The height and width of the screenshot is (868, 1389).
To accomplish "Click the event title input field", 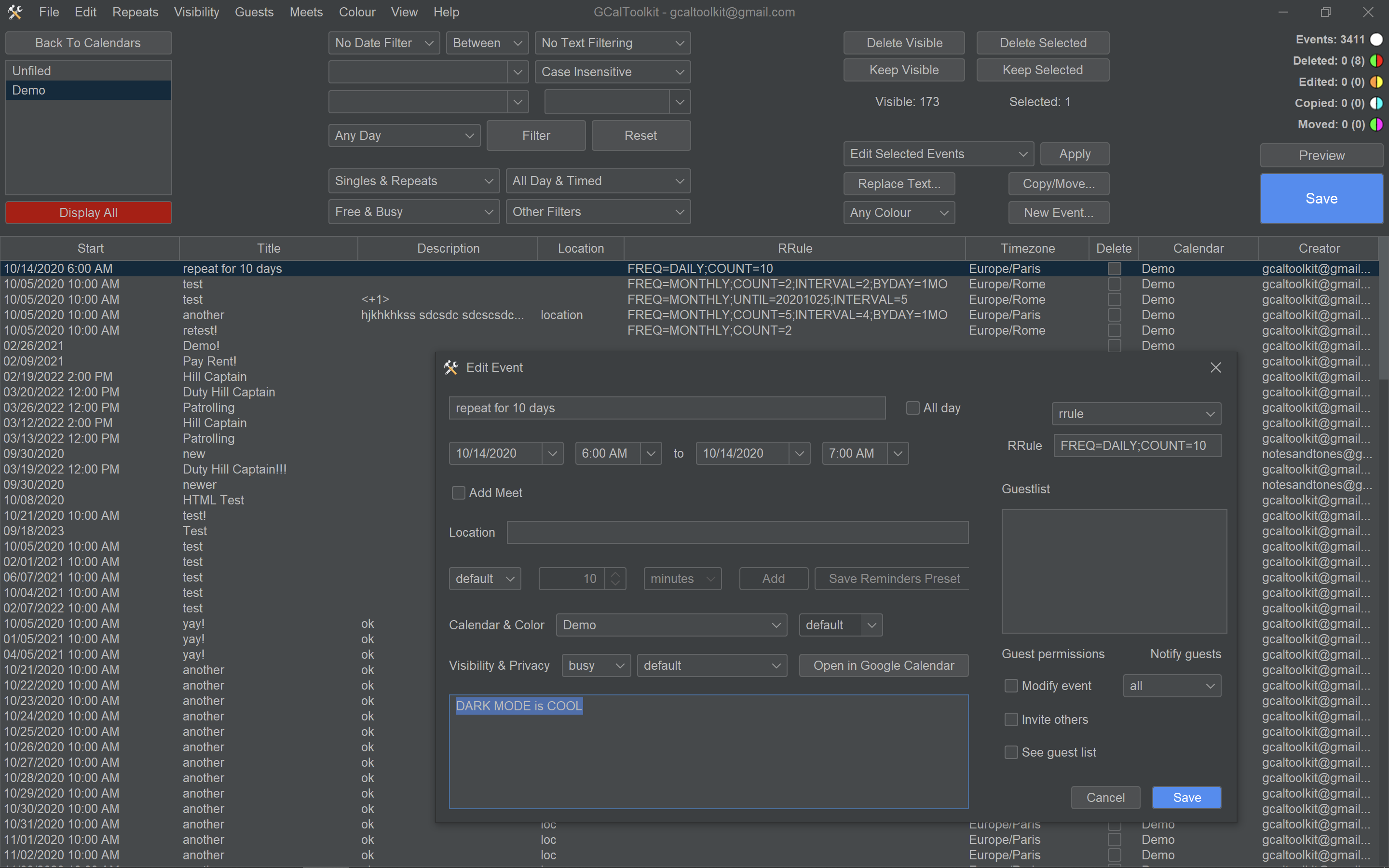I will [x=667, y=408].
